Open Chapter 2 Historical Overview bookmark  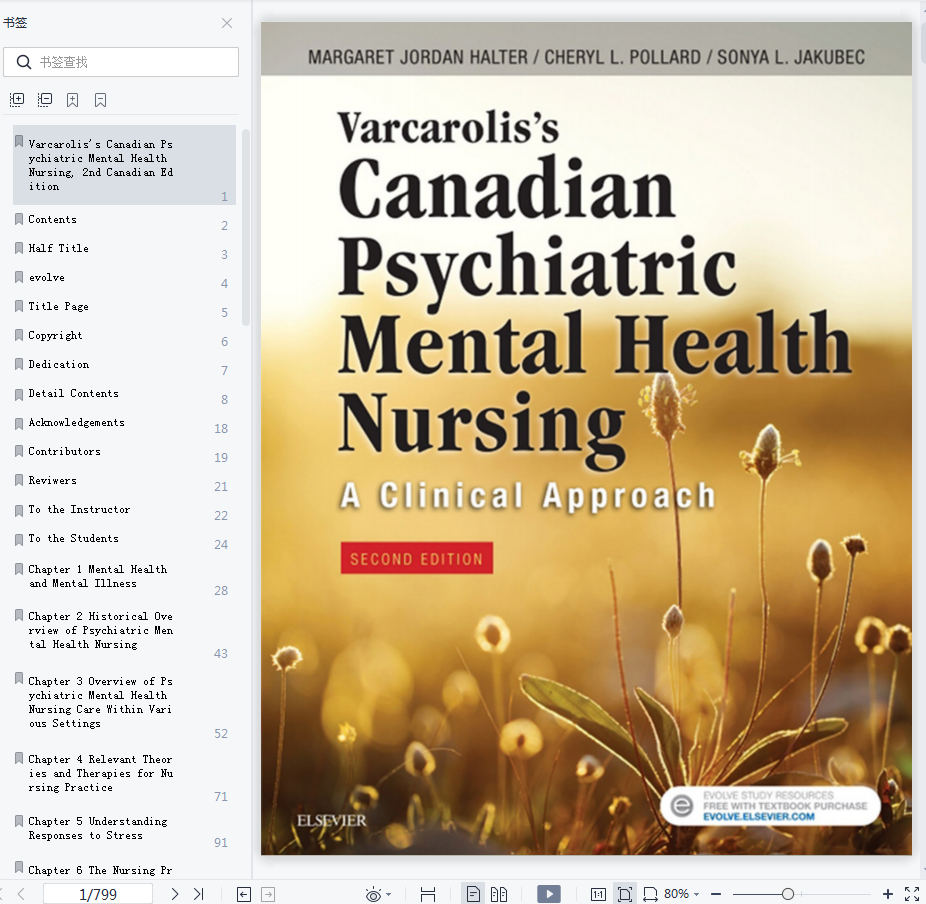point(100,630)
